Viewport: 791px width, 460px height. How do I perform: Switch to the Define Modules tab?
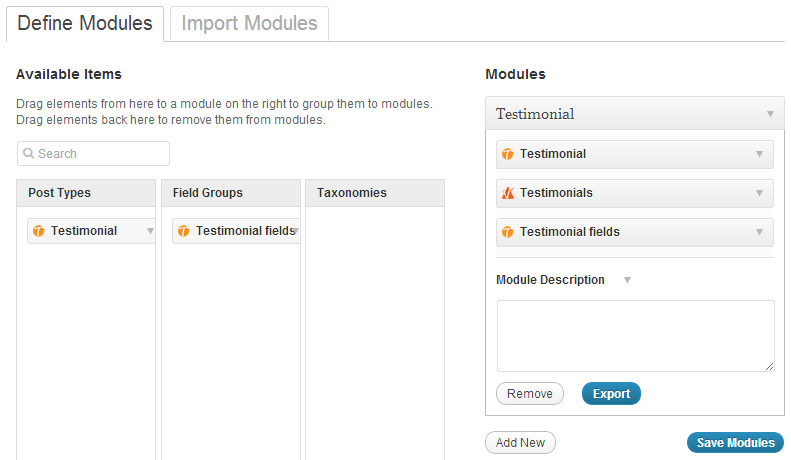pyautogui.click(x=85, y=23)
